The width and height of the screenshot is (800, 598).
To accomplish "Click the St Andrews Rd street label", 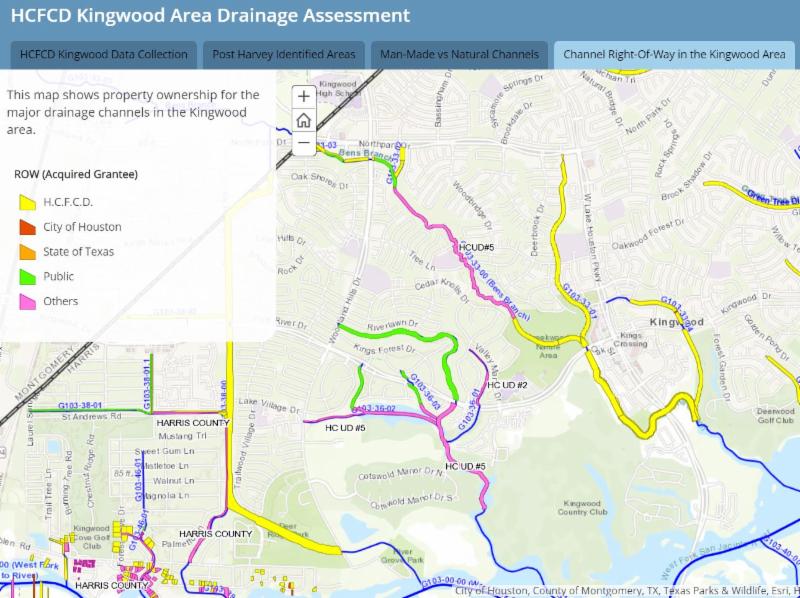I will (92, 416).
